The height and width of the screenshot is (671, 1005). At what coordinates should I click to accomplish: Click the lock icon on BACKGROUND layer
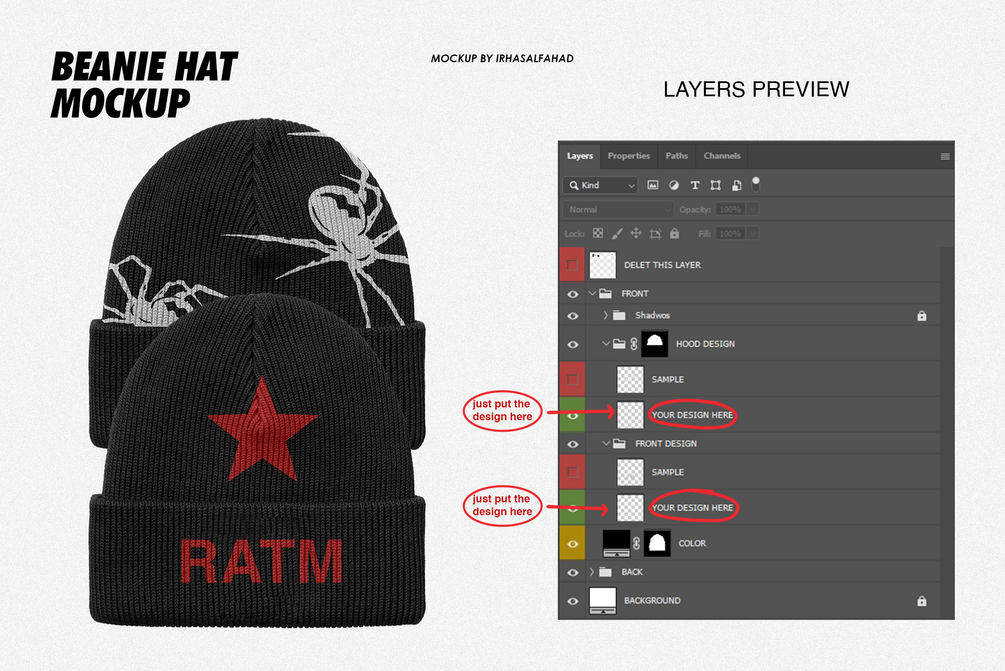coord(922,601)
